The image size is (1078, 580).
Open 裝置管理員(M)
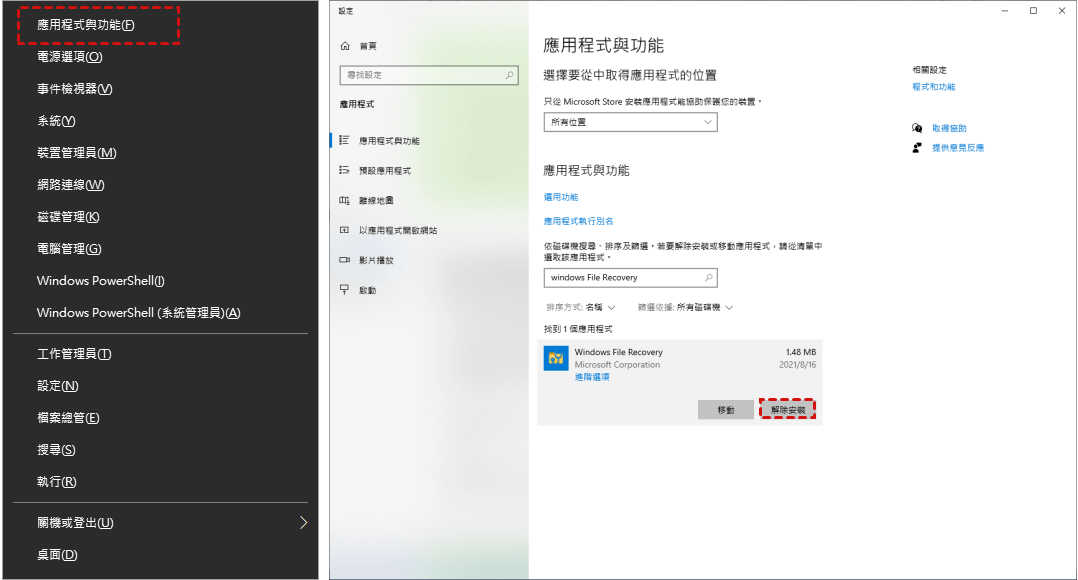click(x=76, y=153)
